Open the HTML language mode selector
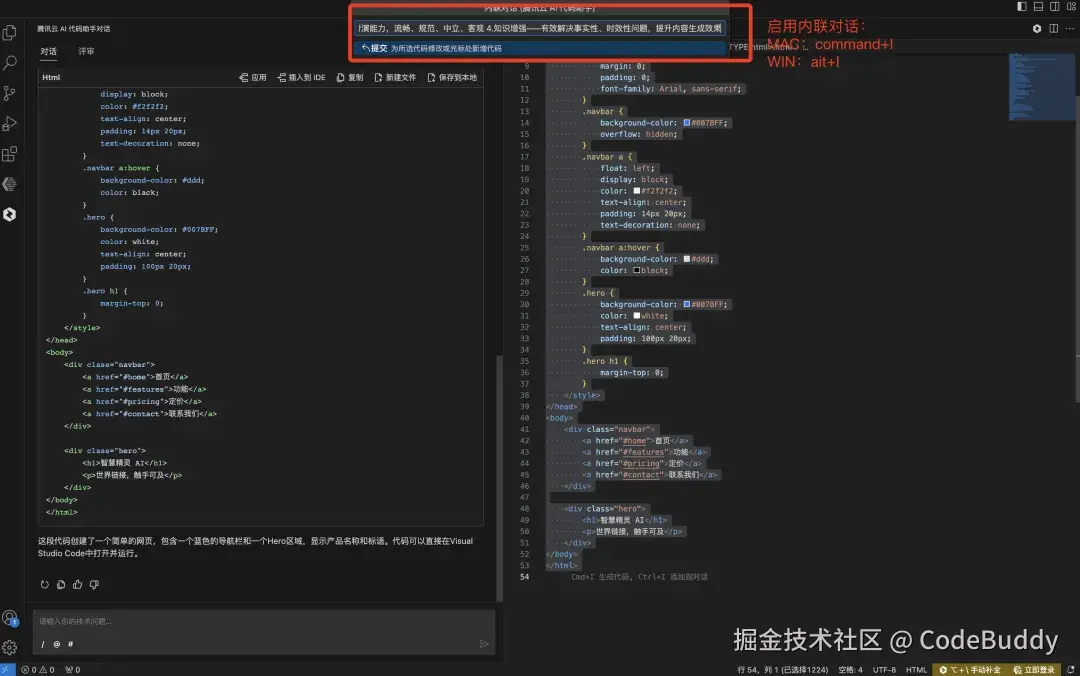The width and height of the screenshot is (1080, 676). tap(915, 670)
